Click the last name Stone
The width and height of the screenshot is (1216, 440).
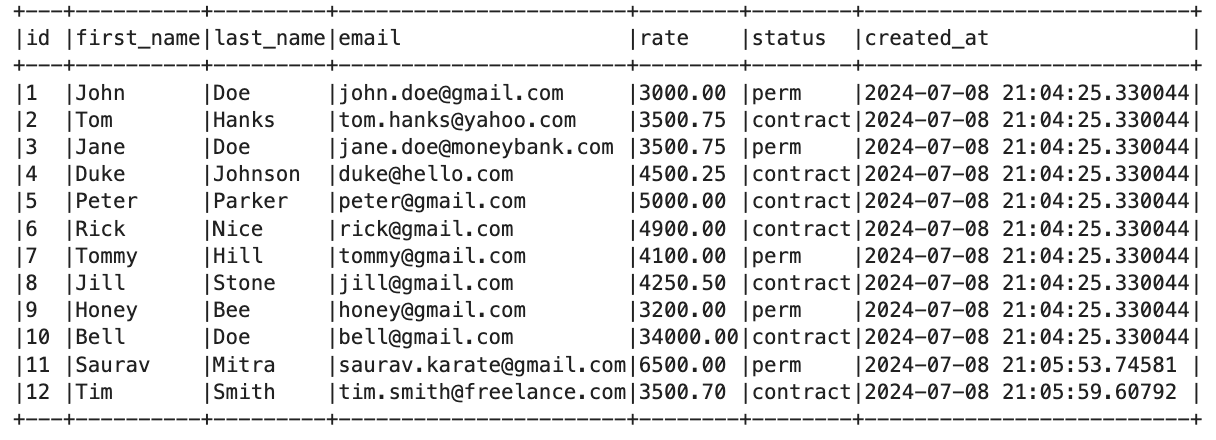(x=244, y=284)
